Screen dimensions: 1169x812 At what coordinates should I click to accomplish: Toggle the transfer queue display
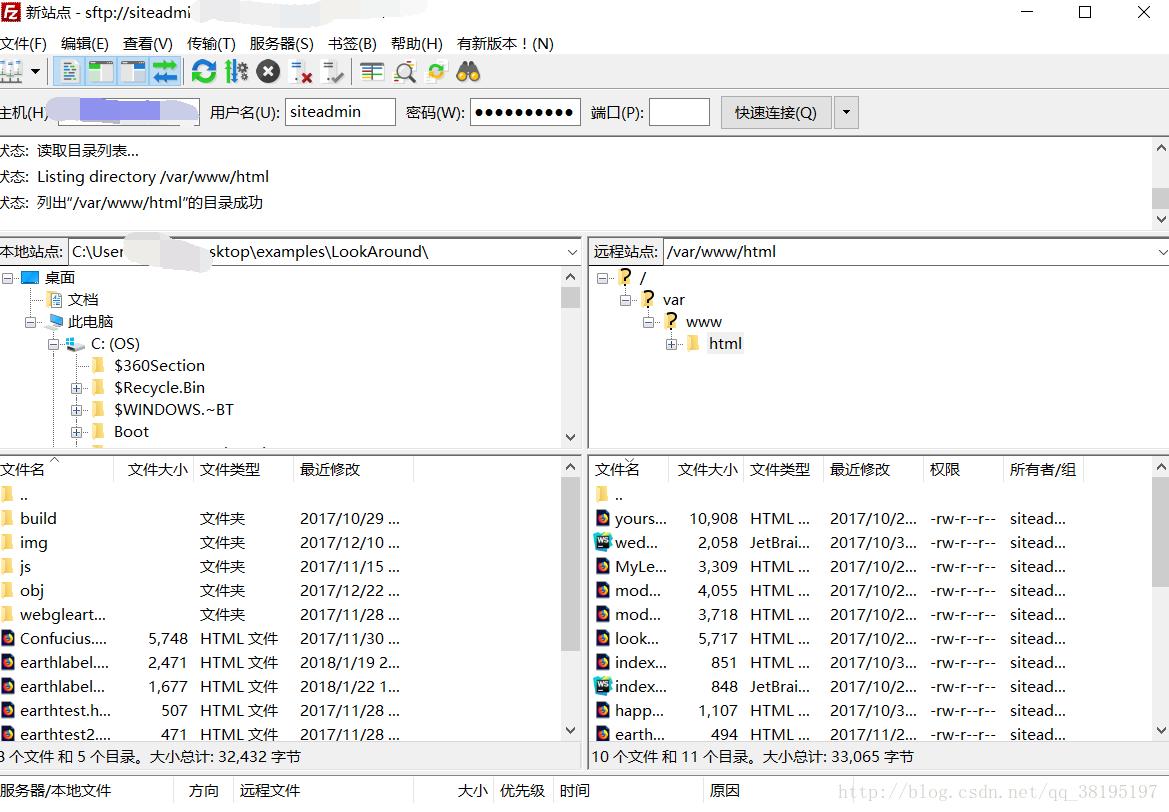[x=165, y=72]
